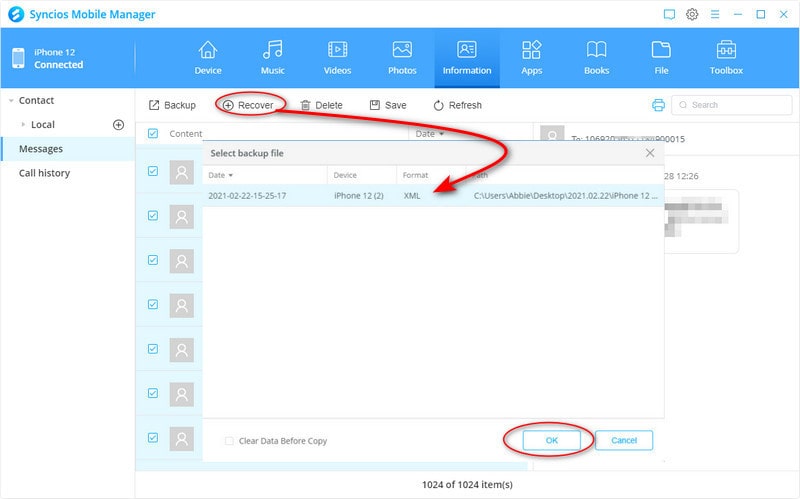The width and height of the screenshot is (800, 499).
Task: Uncheck the third message row checkbox
Action: pos(153,260)
